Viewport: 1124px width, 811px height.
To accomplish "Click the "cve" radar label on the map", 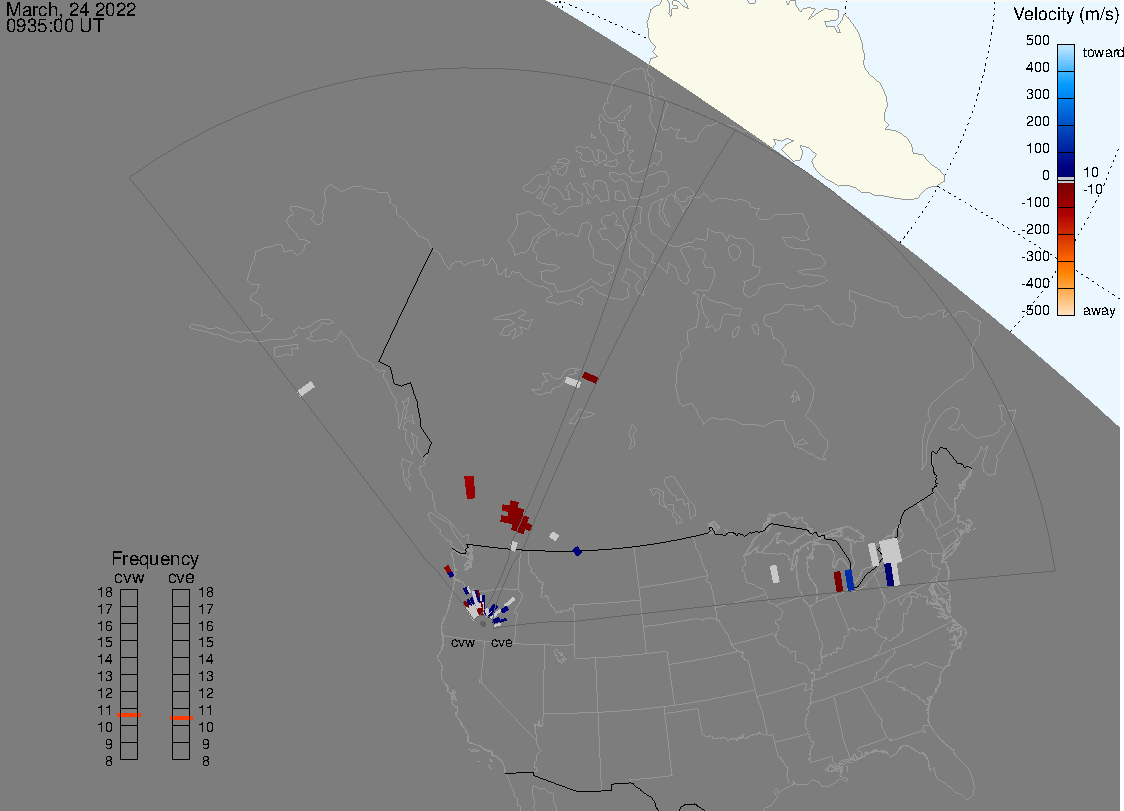I will (x=502, y=642).
